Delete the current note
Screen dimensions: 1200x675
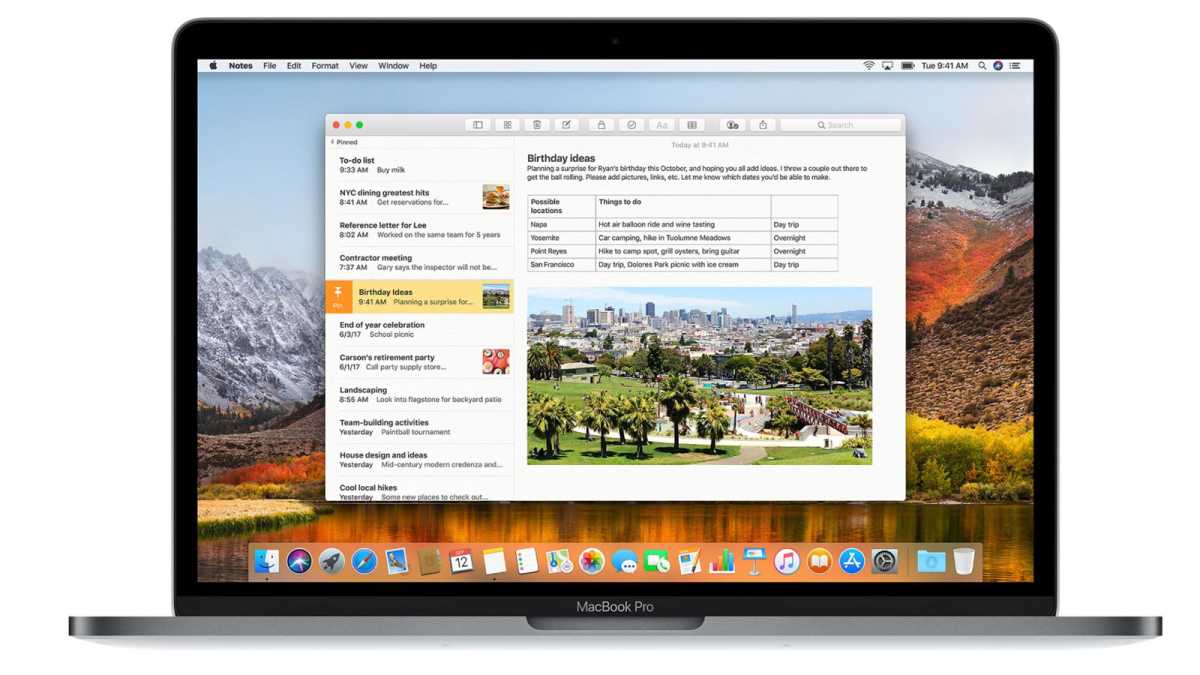(537, 124)
